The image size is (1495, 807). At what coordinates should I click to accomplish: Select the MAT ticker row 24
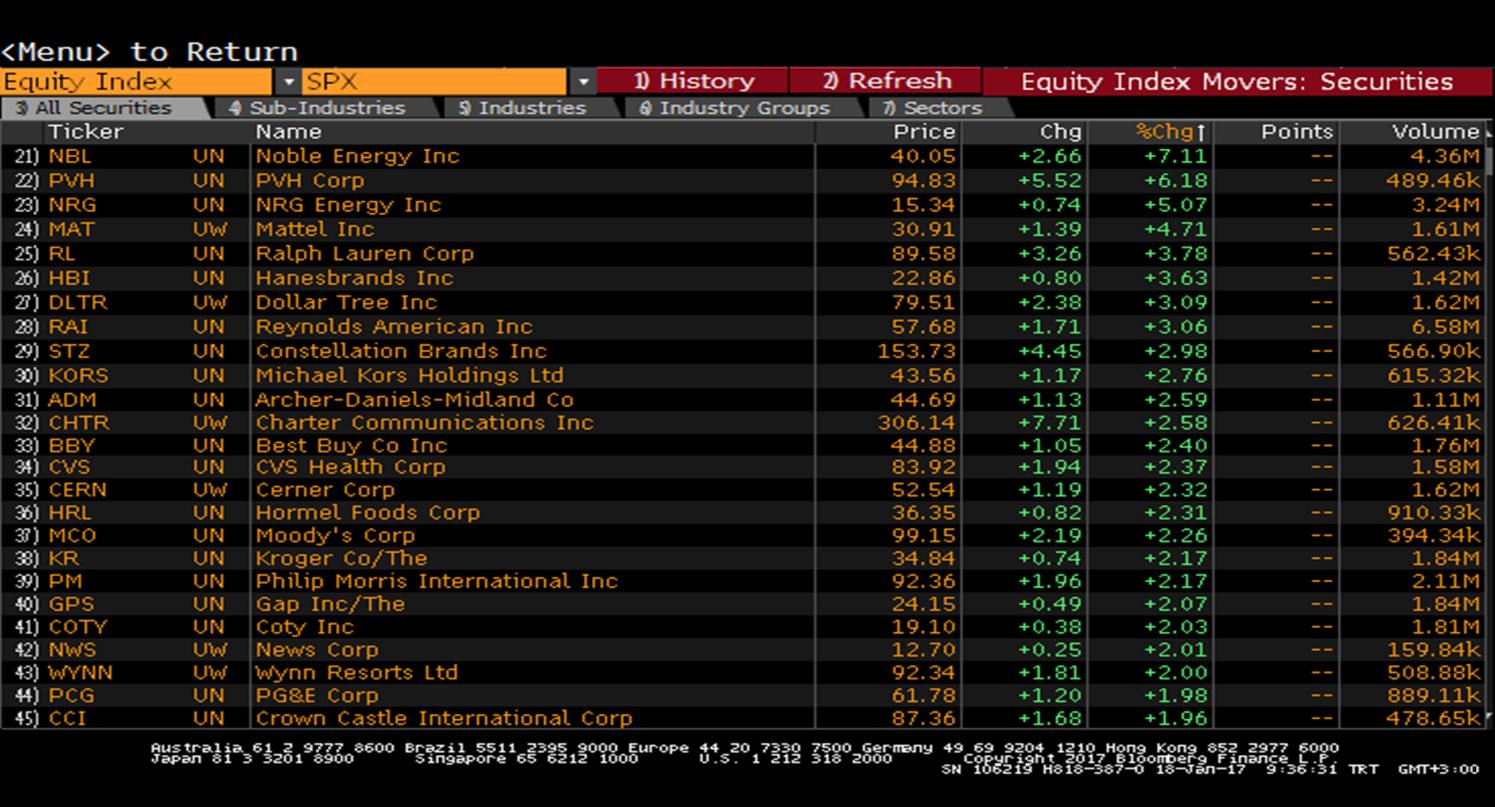(71, 229)
